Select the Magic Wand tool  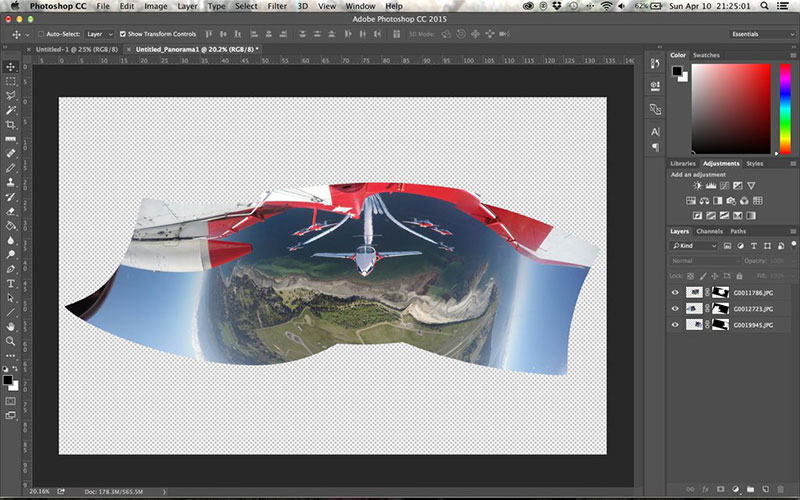[x=10, y=110]
